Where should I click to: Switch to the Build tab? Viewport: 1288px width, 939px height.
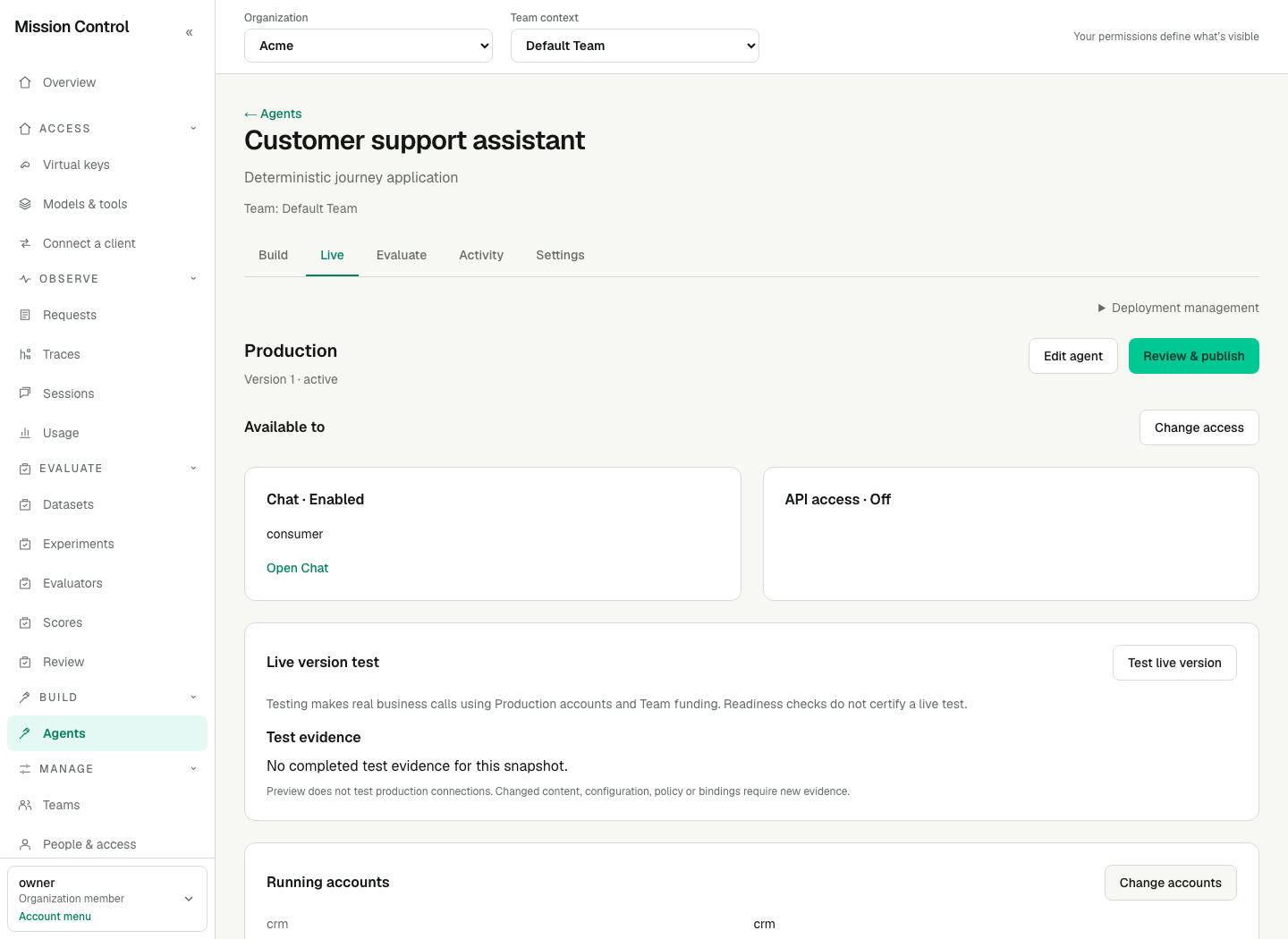[273, 255]
